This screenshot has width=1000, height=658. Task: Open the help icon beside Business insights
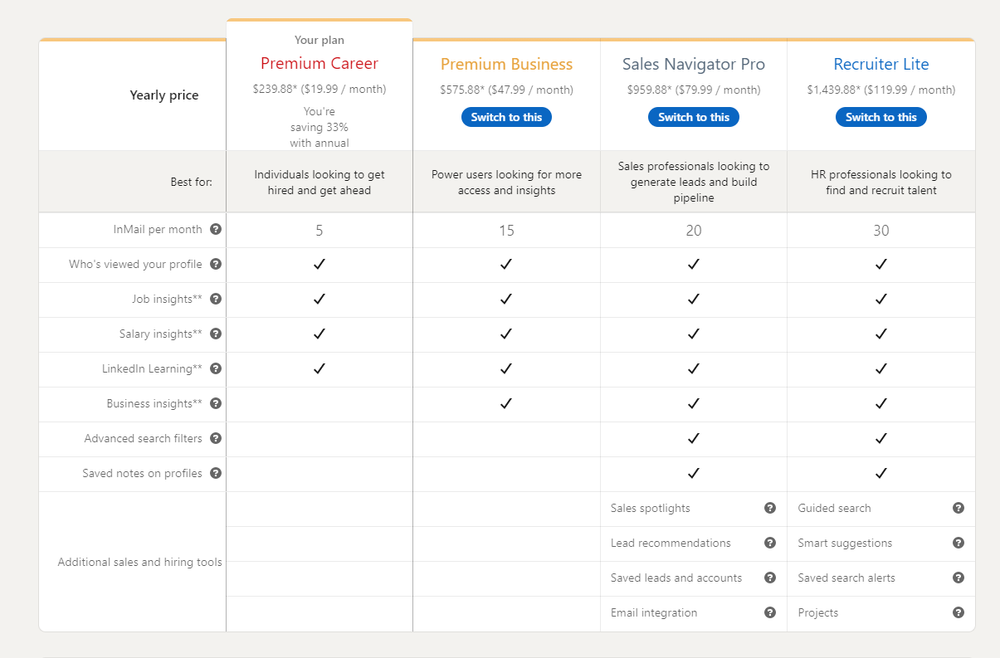click(216, 404)
